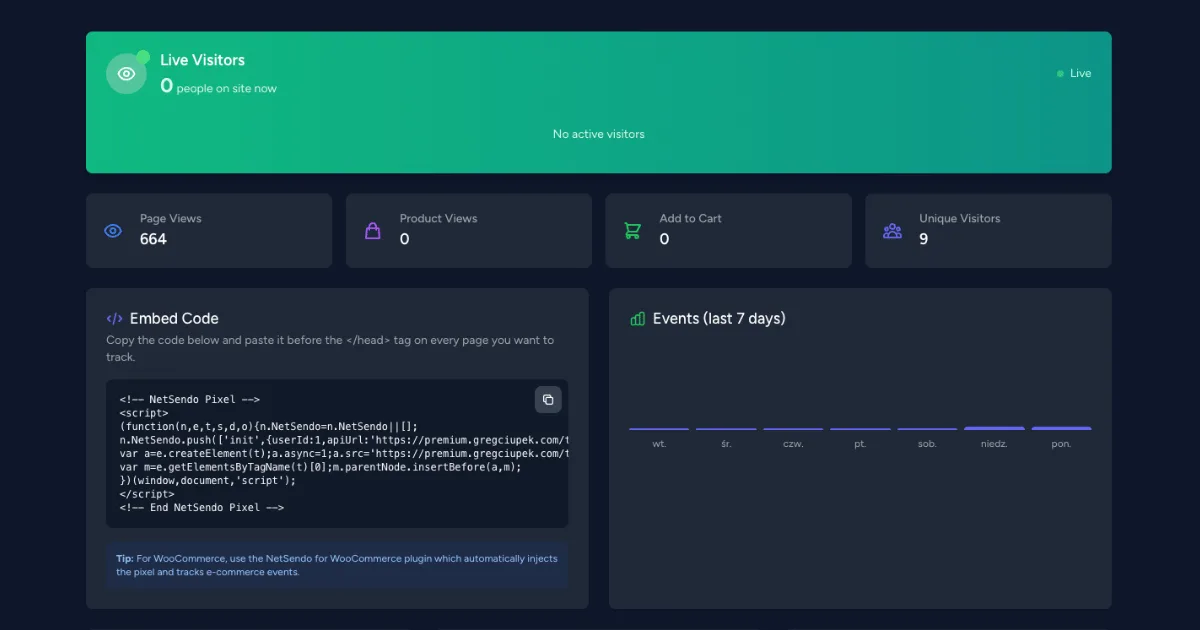Screen dimensions: 1200x630
Task: Open the Product Views stat card
Action: (x=469, y=231)
